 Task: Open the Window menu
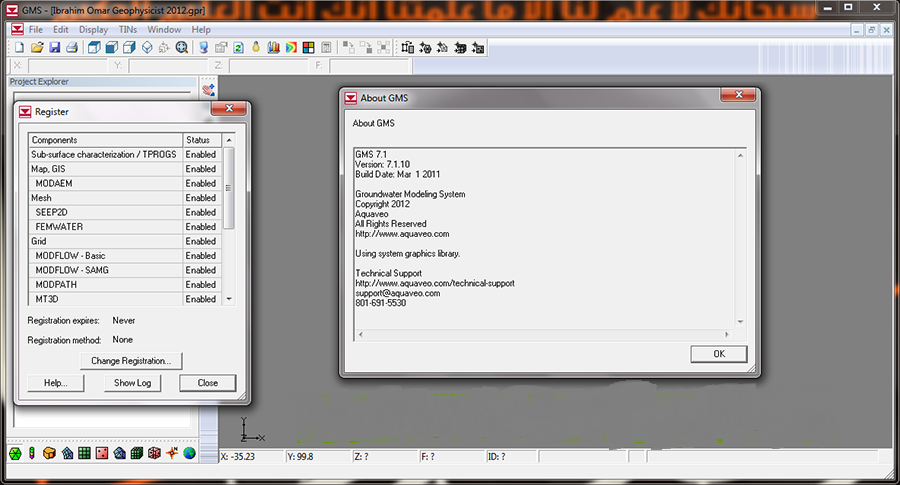164,29
